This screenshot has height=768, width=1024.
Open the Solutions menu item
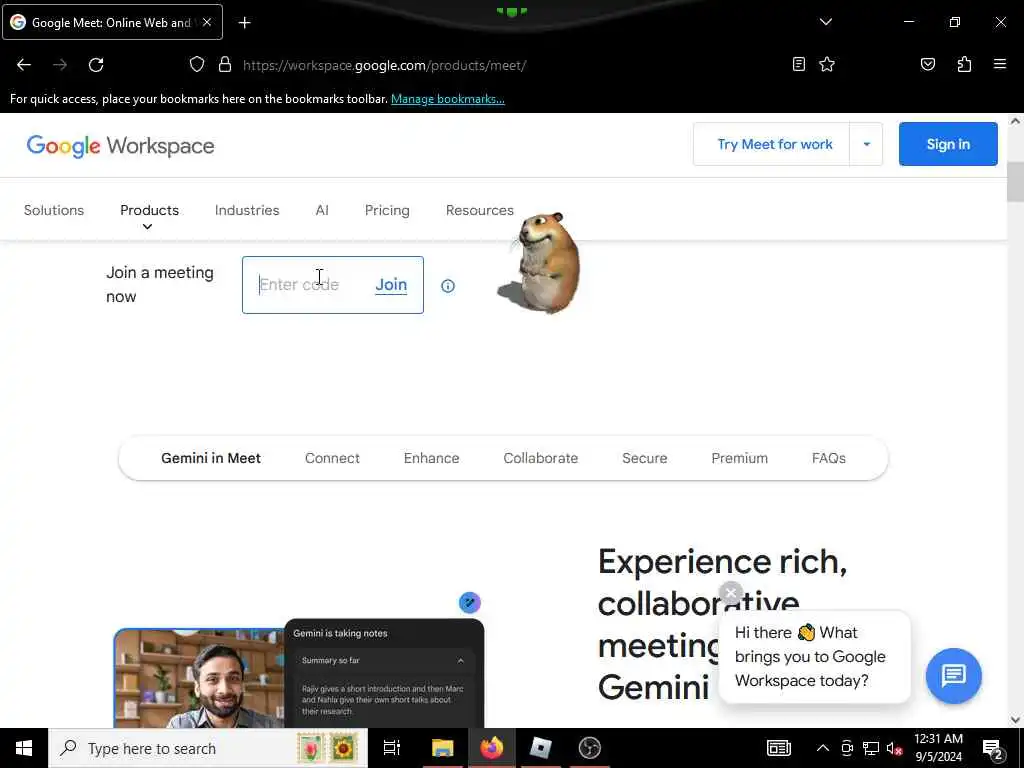[54, 210]
